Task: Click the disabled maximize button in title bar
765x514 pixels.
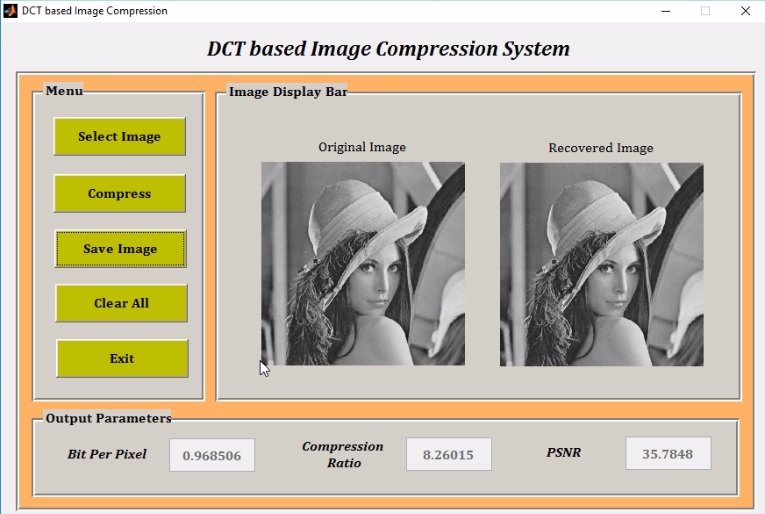Action: coord(705,11)
